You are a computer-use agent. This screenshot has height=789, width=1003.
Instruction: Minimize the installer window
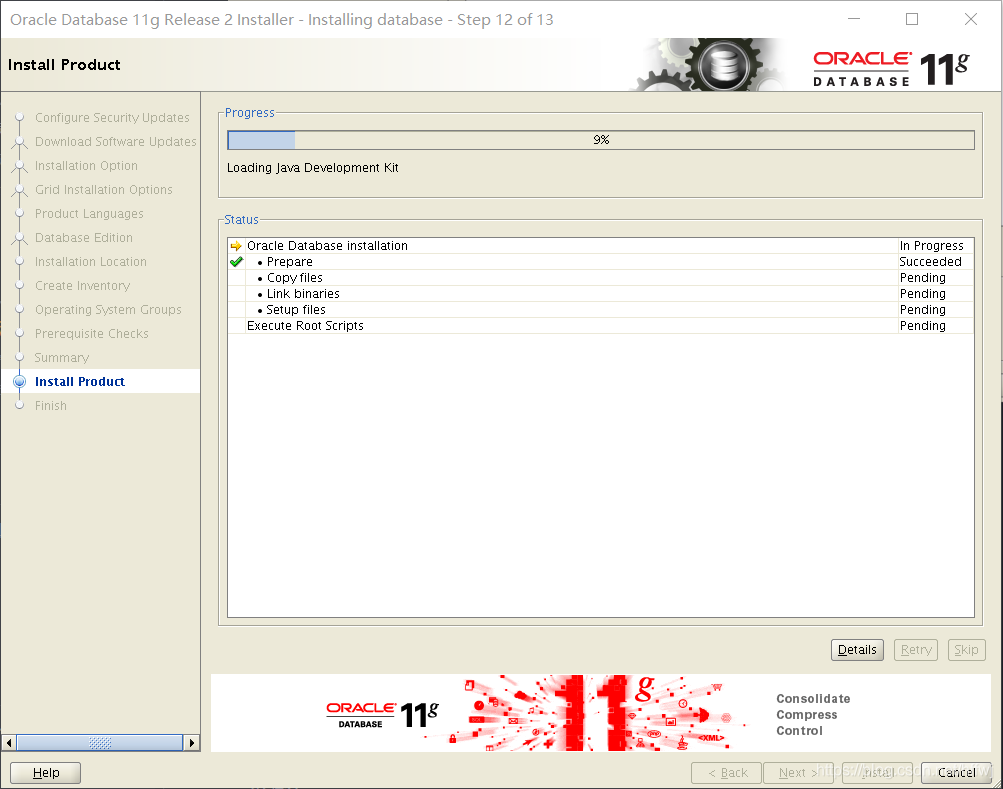pyautogui.click(x=854, y=19)
